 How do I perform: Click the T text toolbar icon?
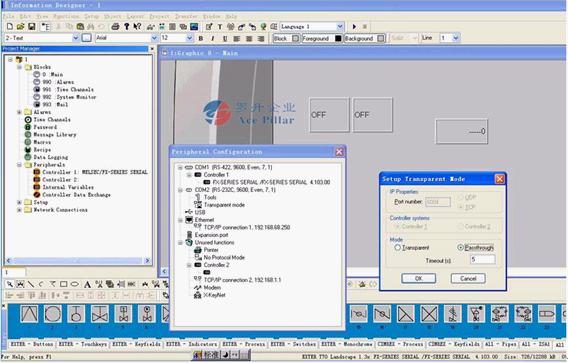[220, 26]
